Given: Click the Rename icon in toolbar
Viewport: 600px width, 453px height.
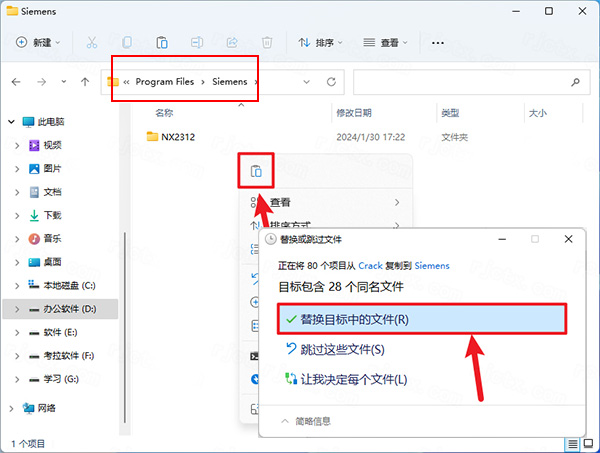Looking at the screenshot, I should [x=197, y=42].
